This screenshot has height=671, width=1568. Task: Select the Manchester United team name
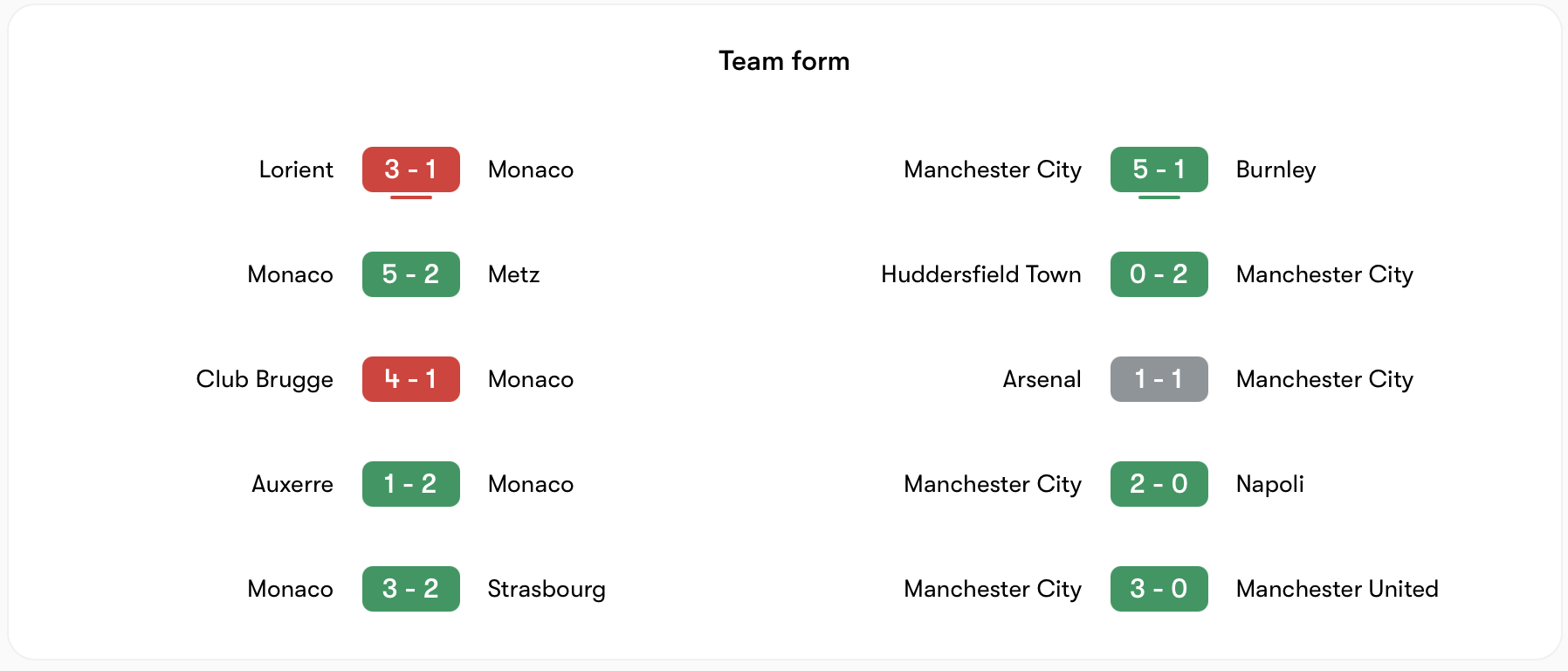click(1337, 589)
